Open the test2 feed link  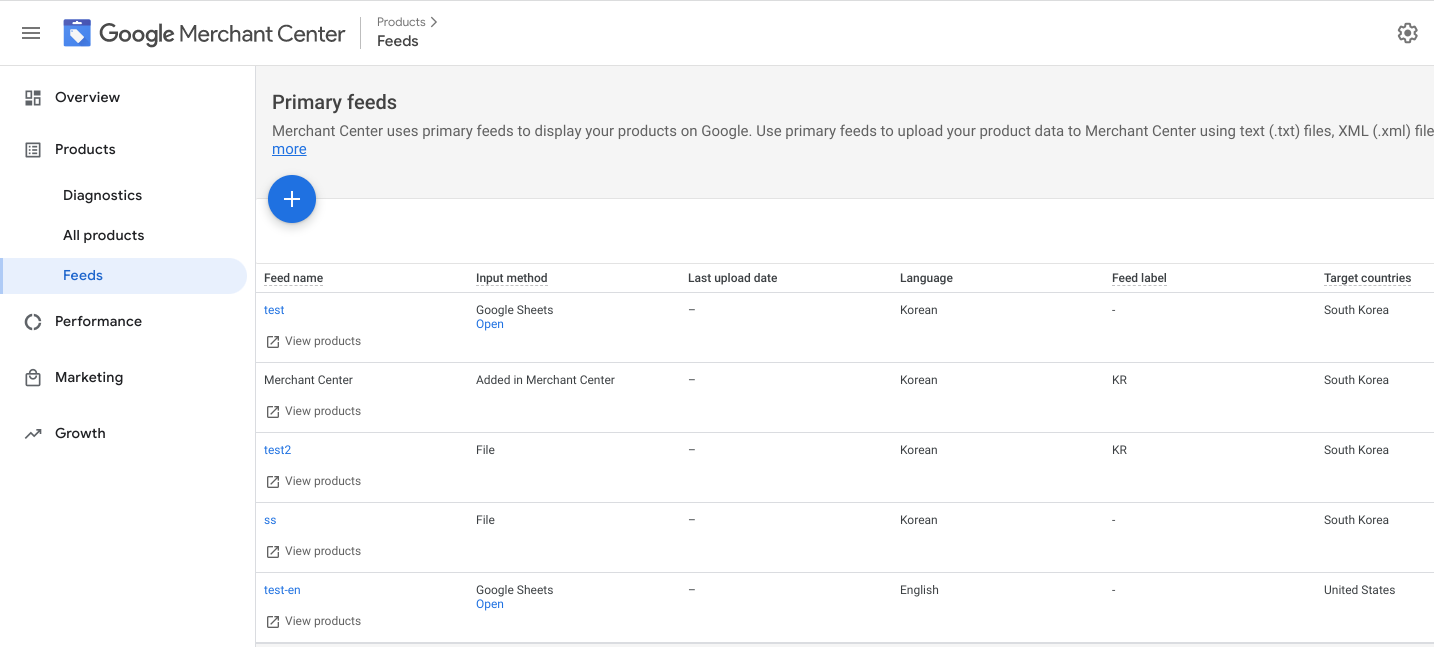(x=277, y=450)
